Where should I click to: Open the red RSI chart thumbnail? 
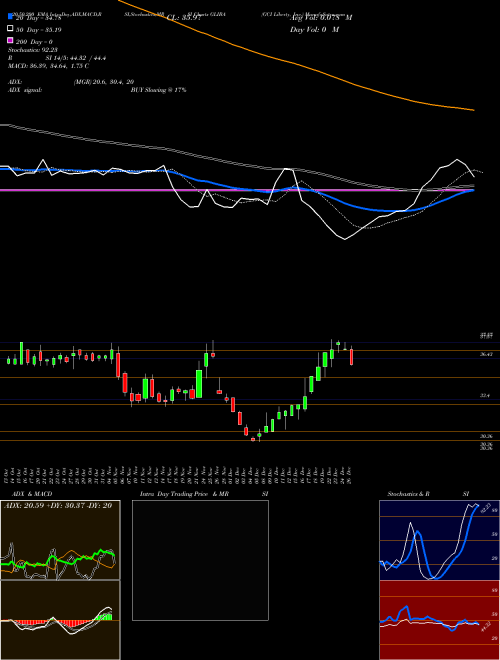(x=439, y=620)
